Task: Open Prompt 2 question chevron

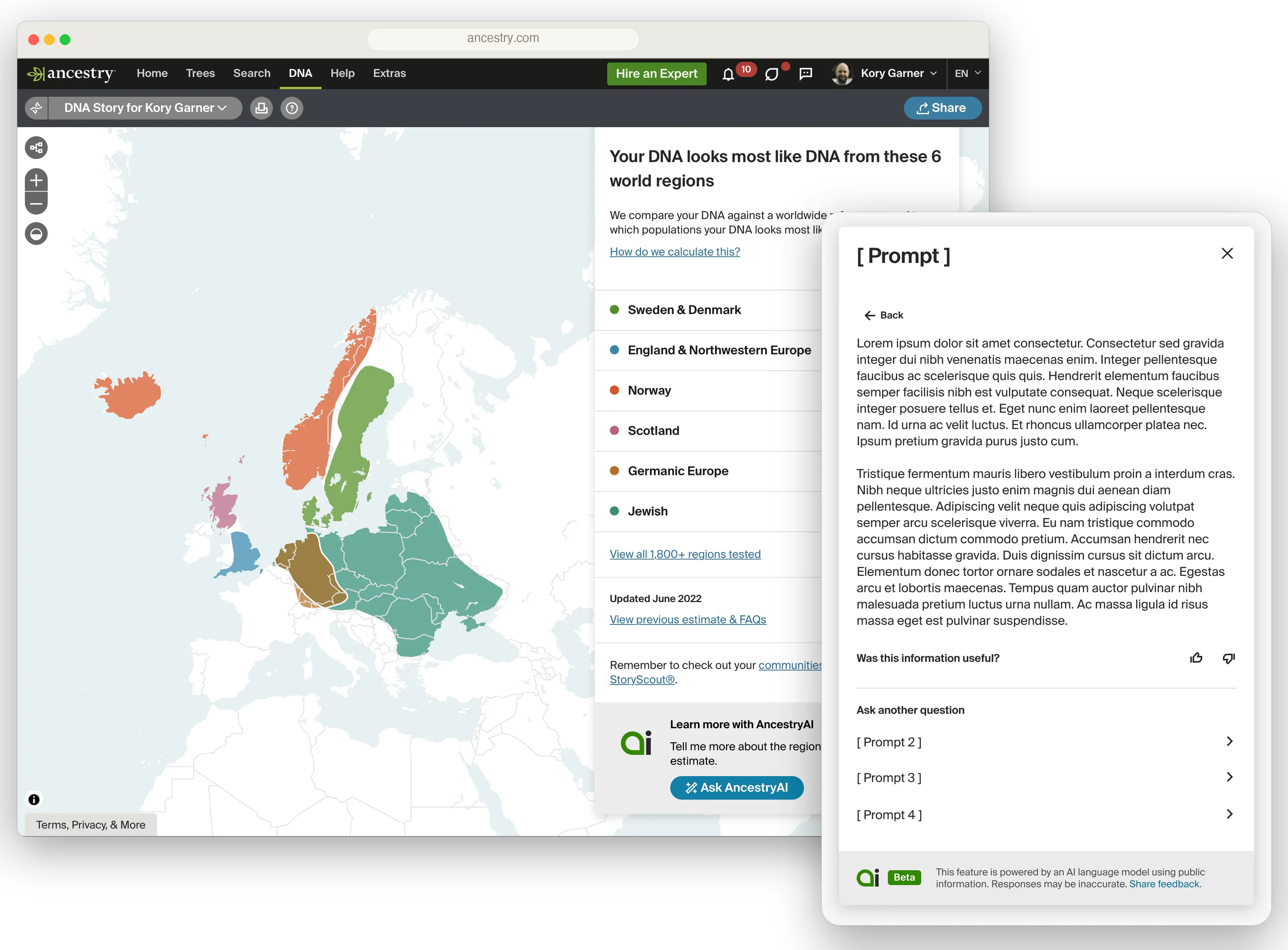Action: (1229, 742)
